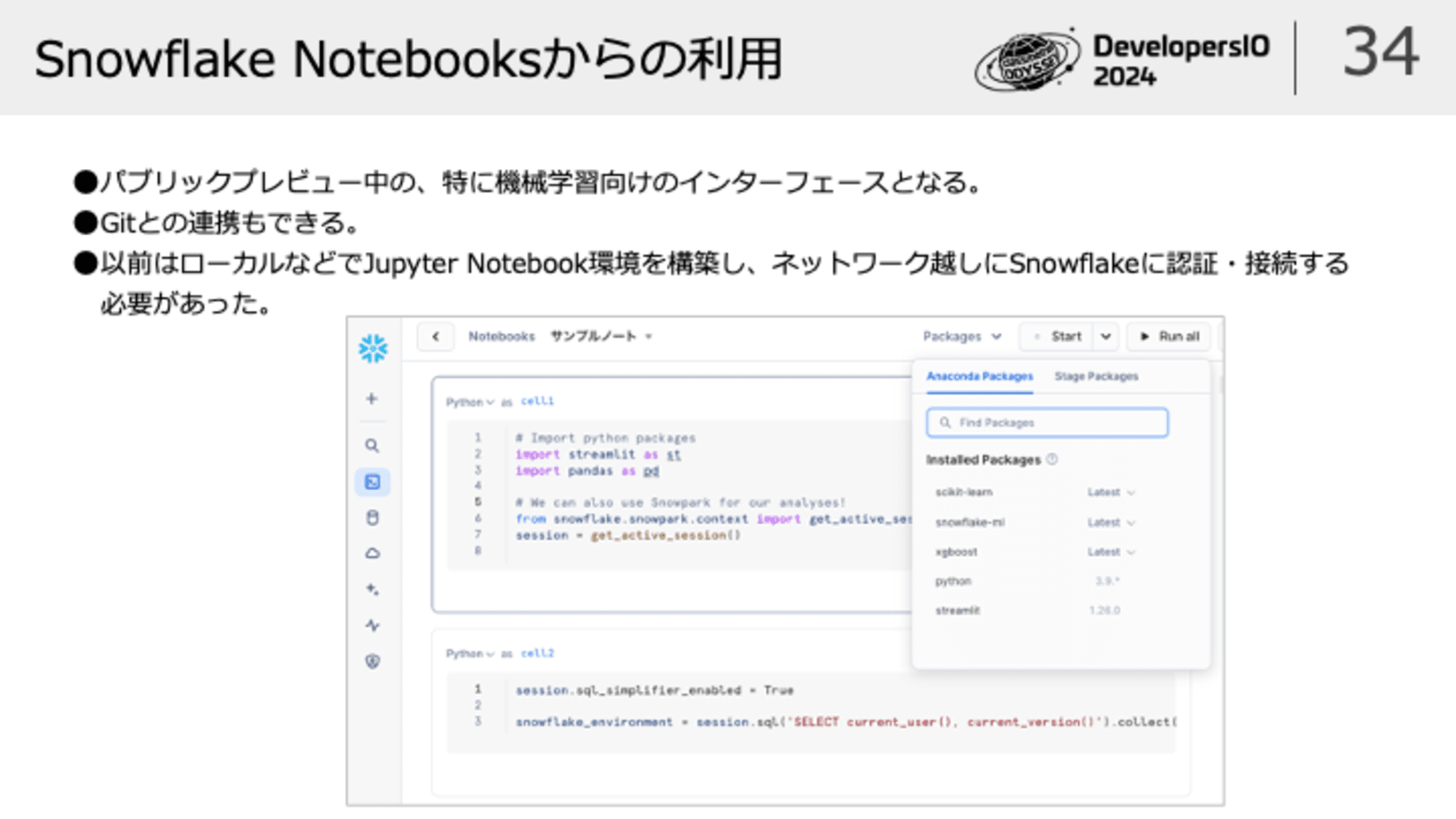The image size is (1456, 819).
Task: Open the Python language dropdown of cell1
Action: pyautogui.click(x=470, y=402)
